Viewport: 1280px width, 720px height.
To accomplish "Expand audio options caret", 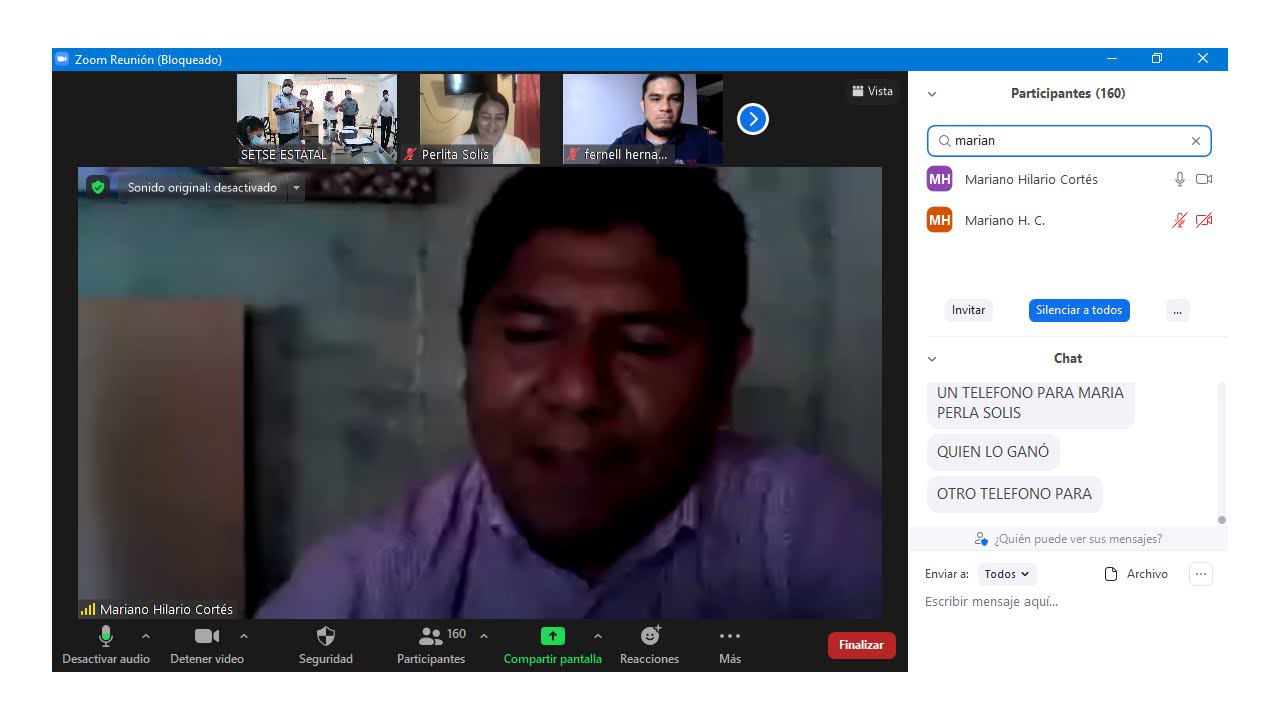I will coord(146,636).
